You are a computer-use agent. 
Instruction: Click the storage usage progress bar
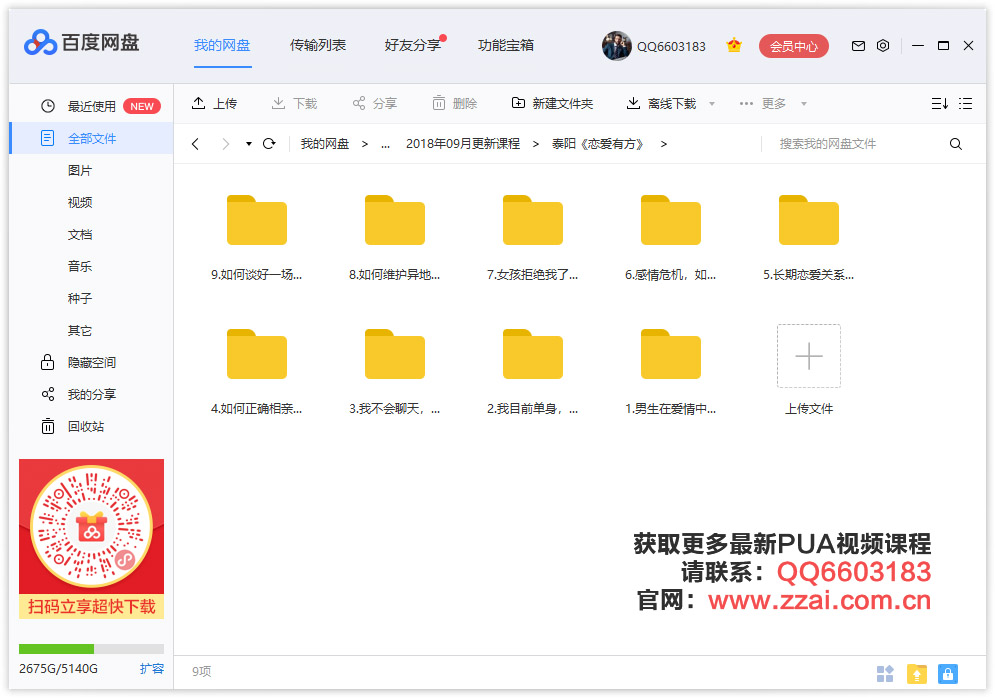pos(91,649)
